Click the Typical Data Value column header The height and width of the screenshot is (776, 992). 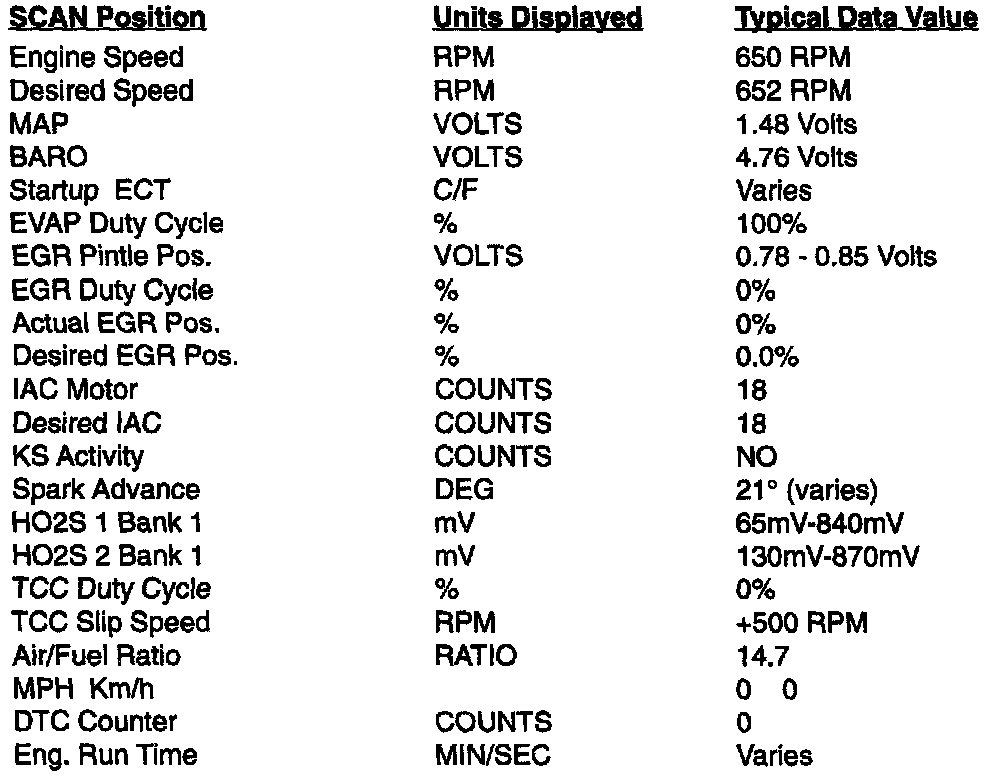(x=856, y=19)
